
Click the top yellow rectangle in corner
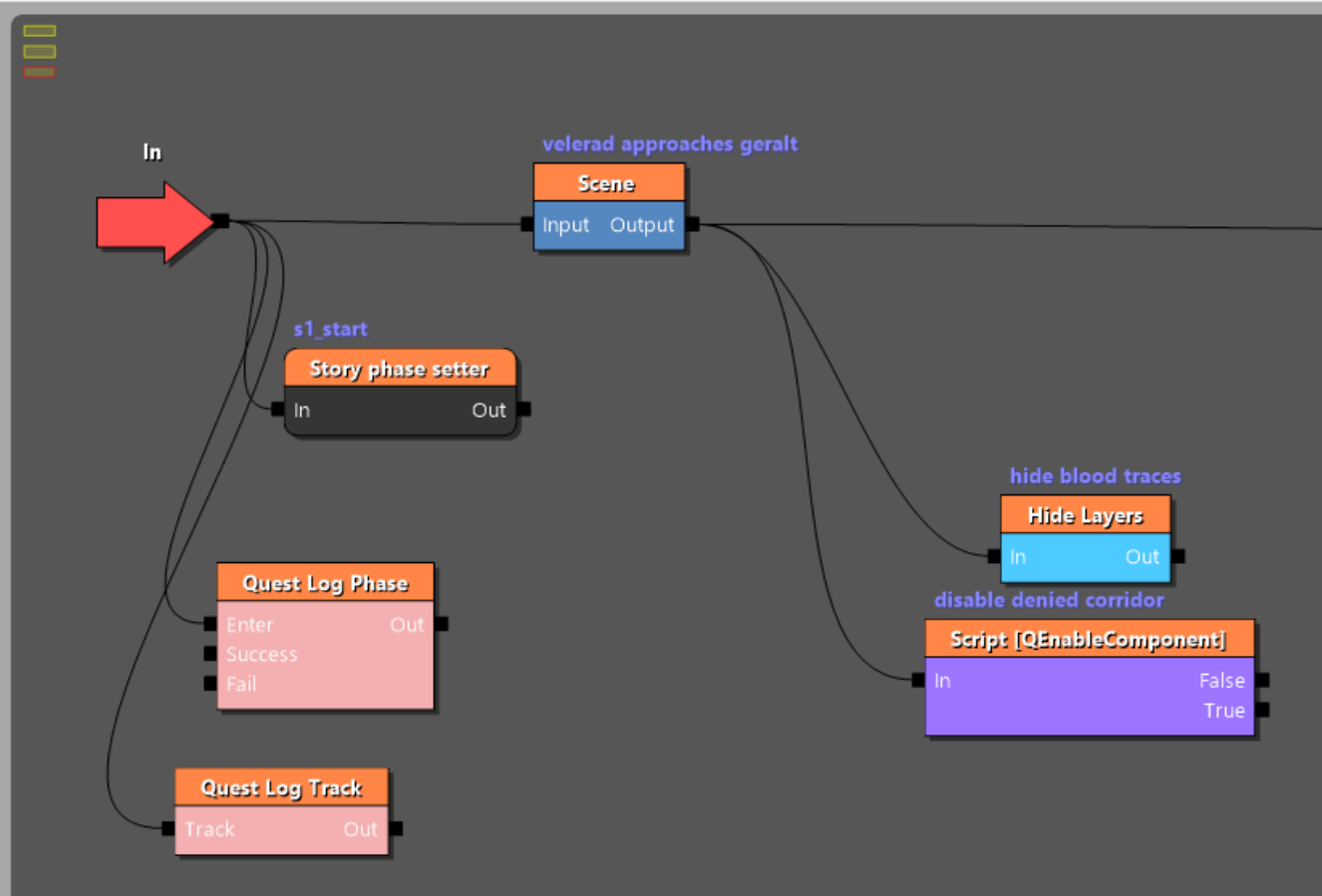[x=40, y=31]
